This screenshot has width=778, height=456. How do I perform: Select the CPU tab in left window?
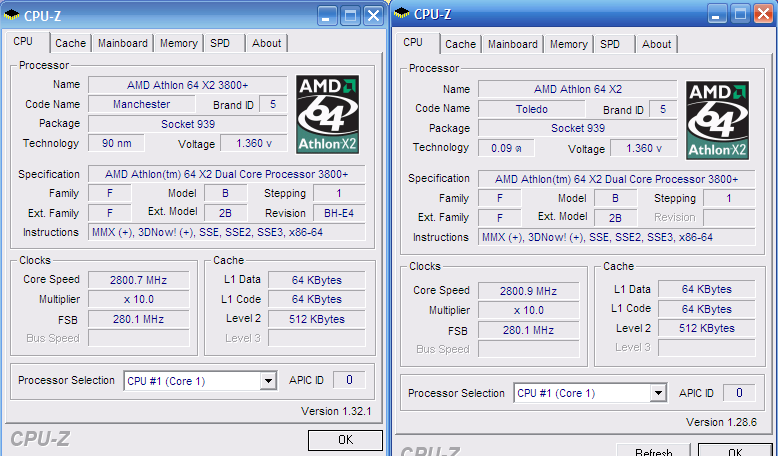23,42
